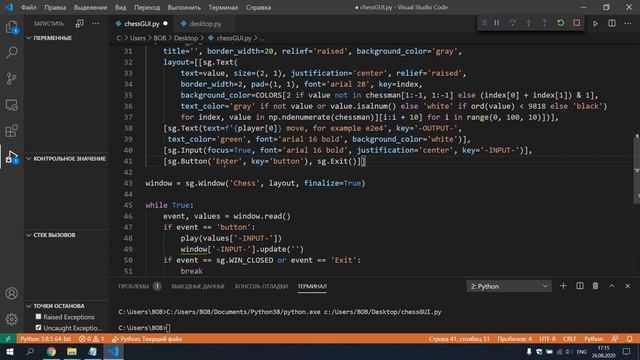Viewport: 640px width, 360px height.
Task: Click the ENG language indicator in system tray
Action: [582, 351]
